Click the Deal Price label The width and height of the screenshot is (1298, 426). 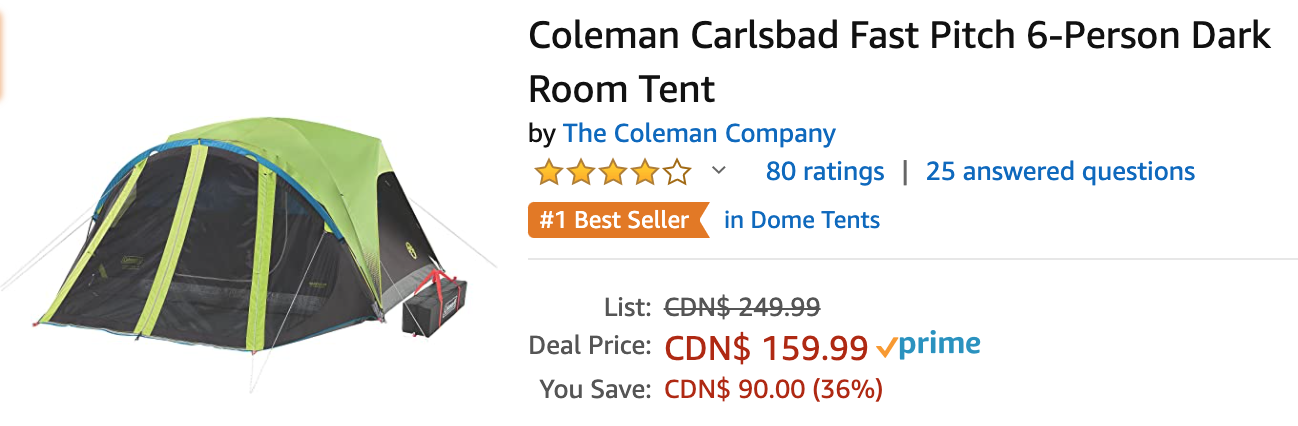pos(589,347)
